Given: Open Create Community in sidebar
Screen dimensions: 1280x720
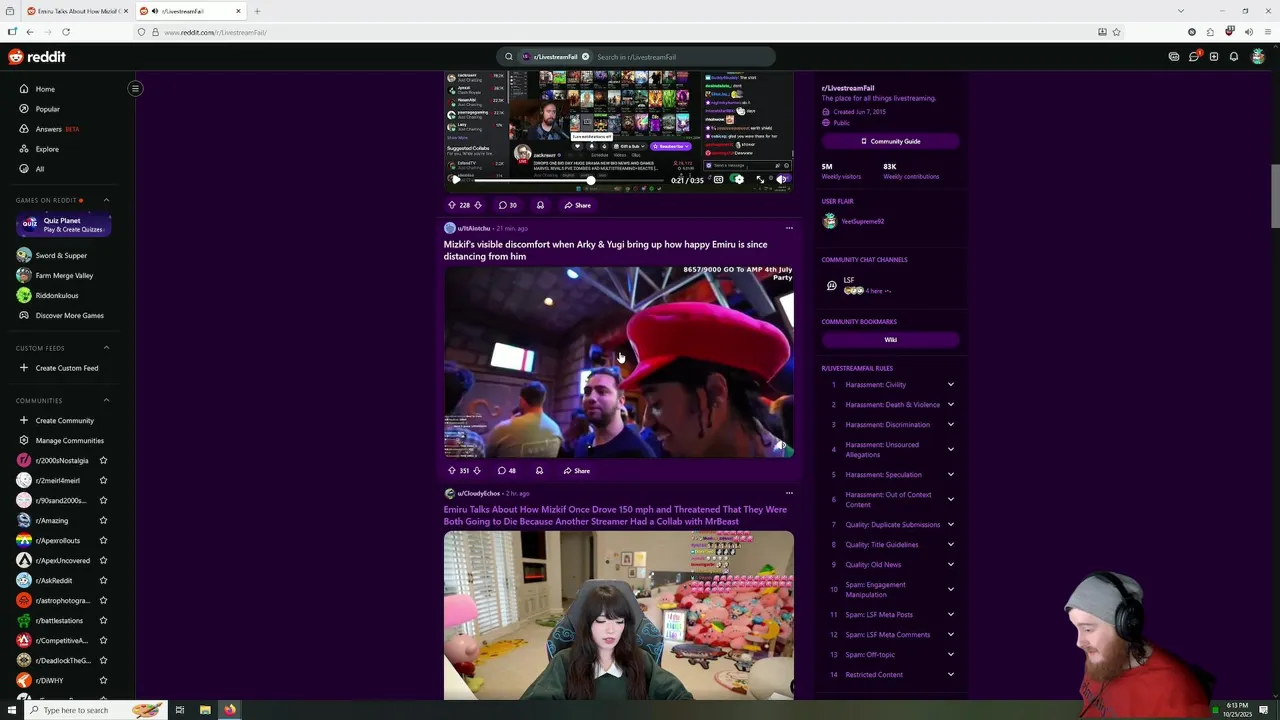Looking at the screenshot, I should pyautogui.click(x=64, y=420).
